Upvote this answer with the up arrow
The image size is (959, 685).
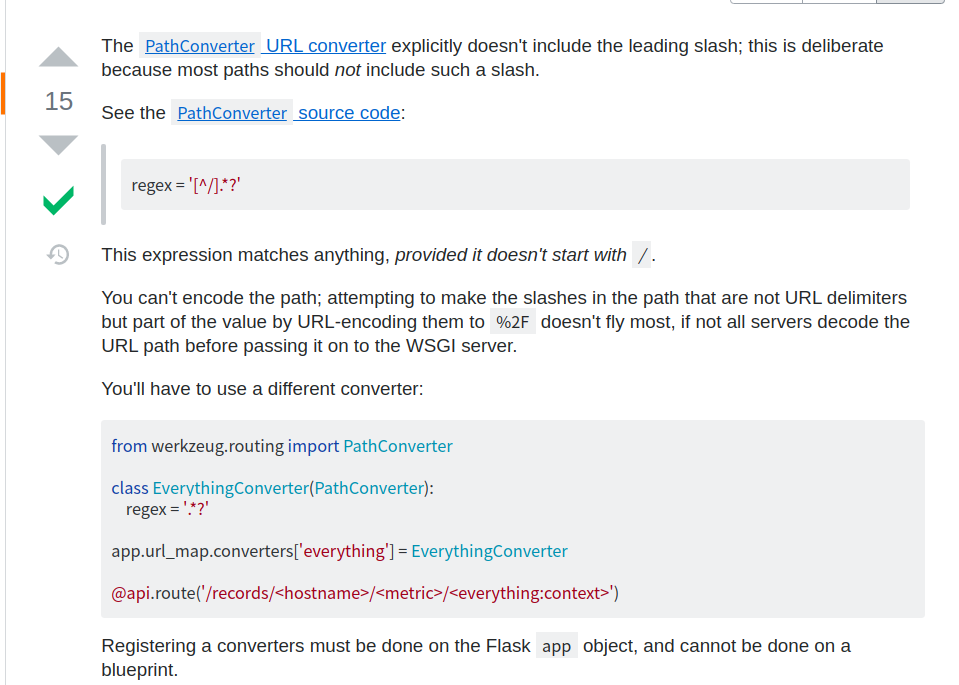coord(58,57)
